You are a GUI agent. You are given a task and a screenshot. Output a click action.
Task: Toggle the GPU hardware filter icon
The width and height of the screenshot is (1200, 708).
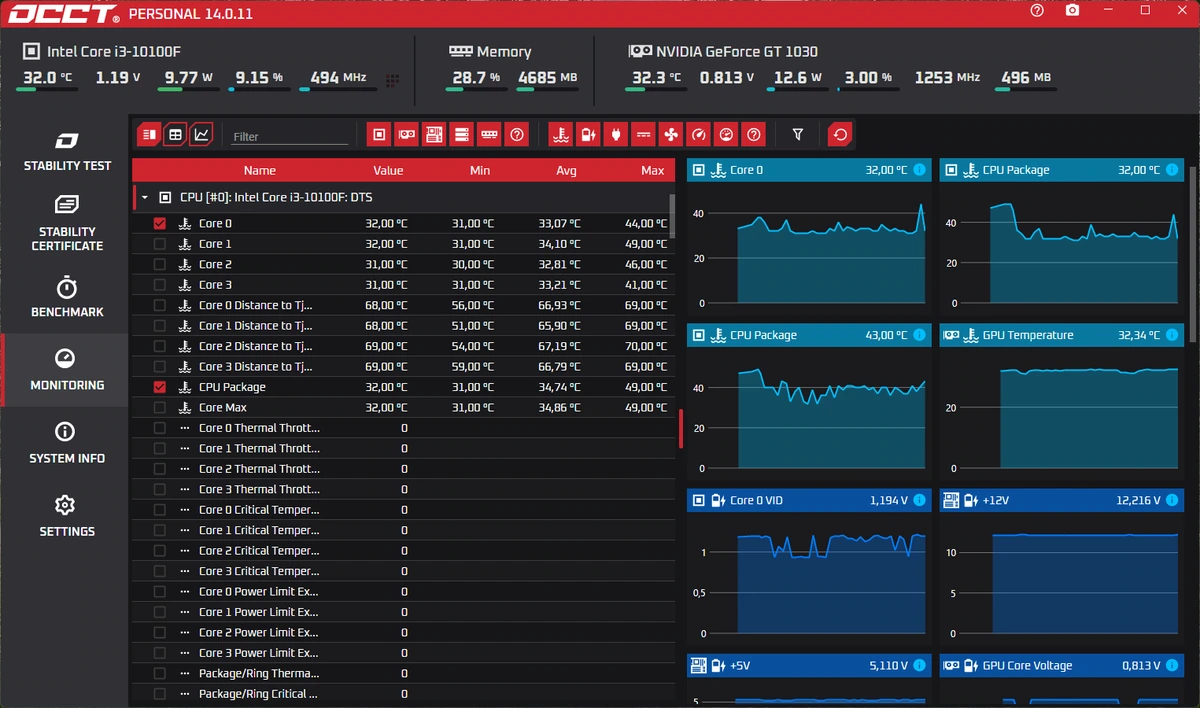(406, 134)
